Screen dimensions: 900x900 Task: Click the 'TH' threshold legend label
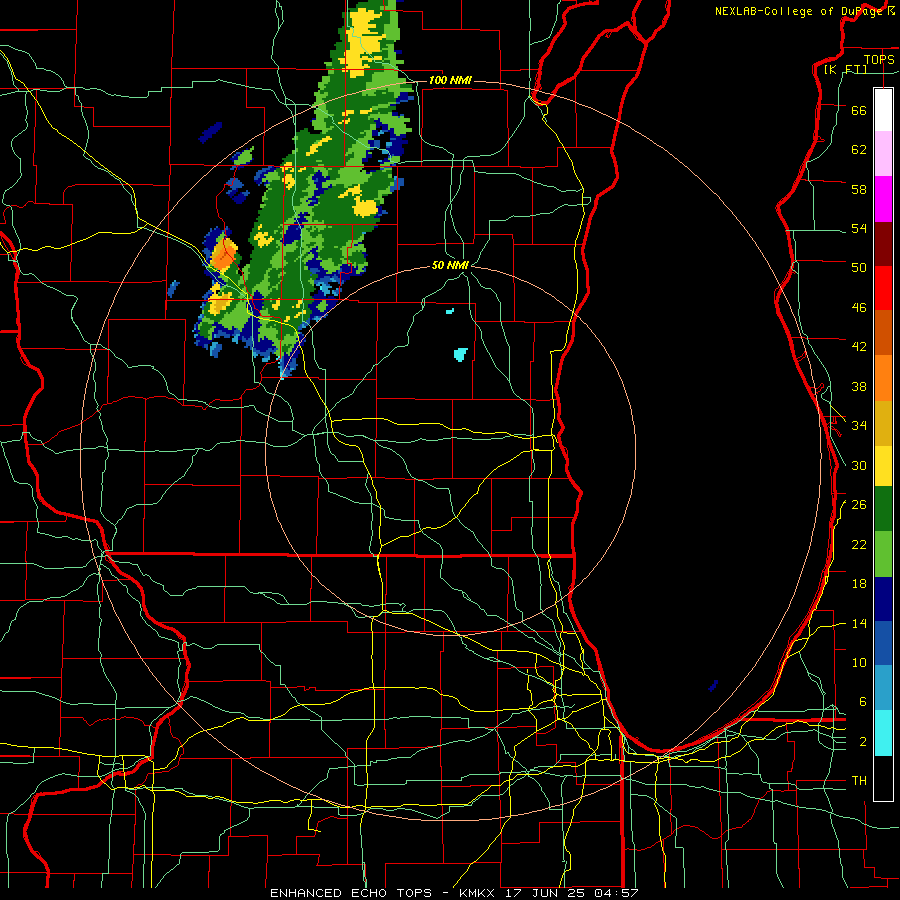pyautogui.click(x=859, y=781)
